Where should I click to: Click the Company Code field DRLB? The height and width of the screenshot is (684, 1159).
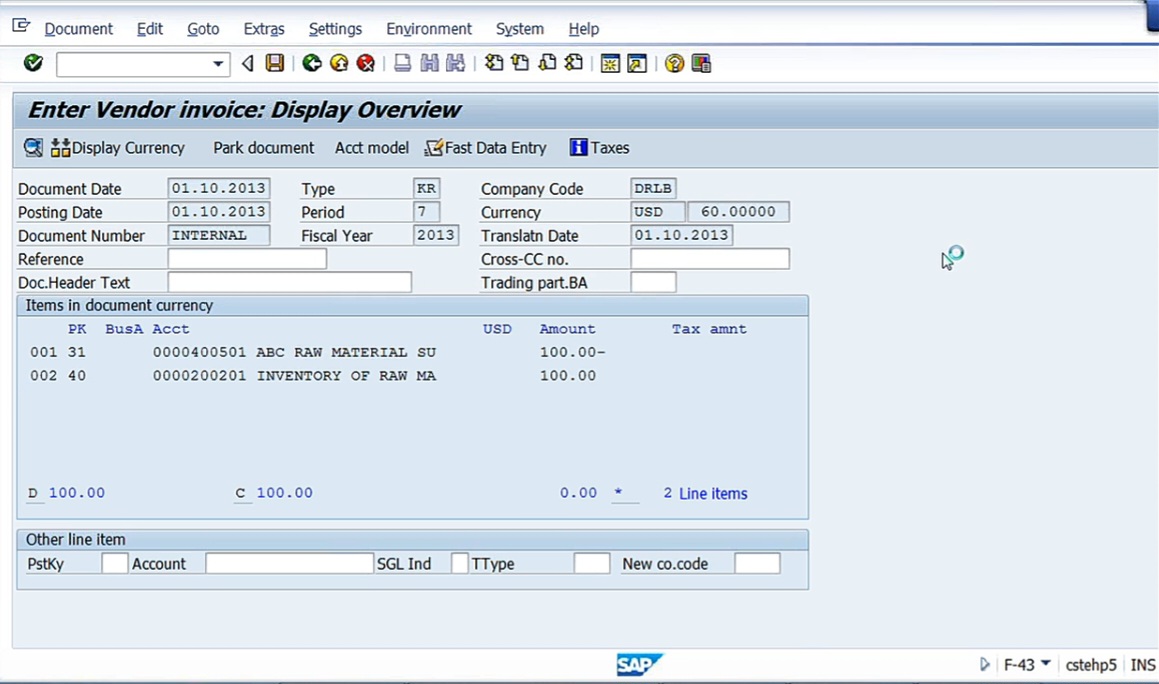click(x=653, y=188)
